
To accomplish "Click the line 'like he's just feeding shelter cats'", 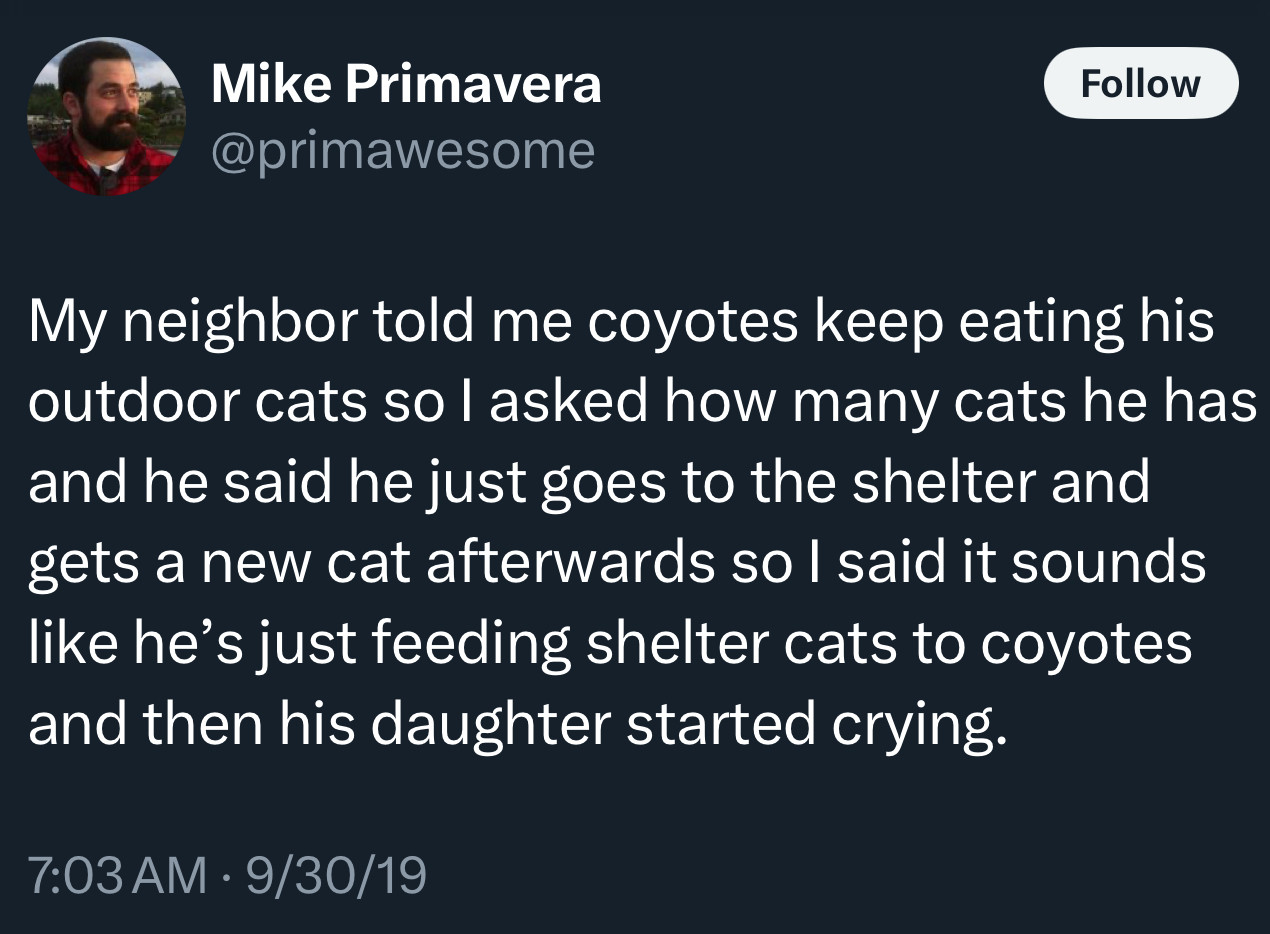I will 610,644.
